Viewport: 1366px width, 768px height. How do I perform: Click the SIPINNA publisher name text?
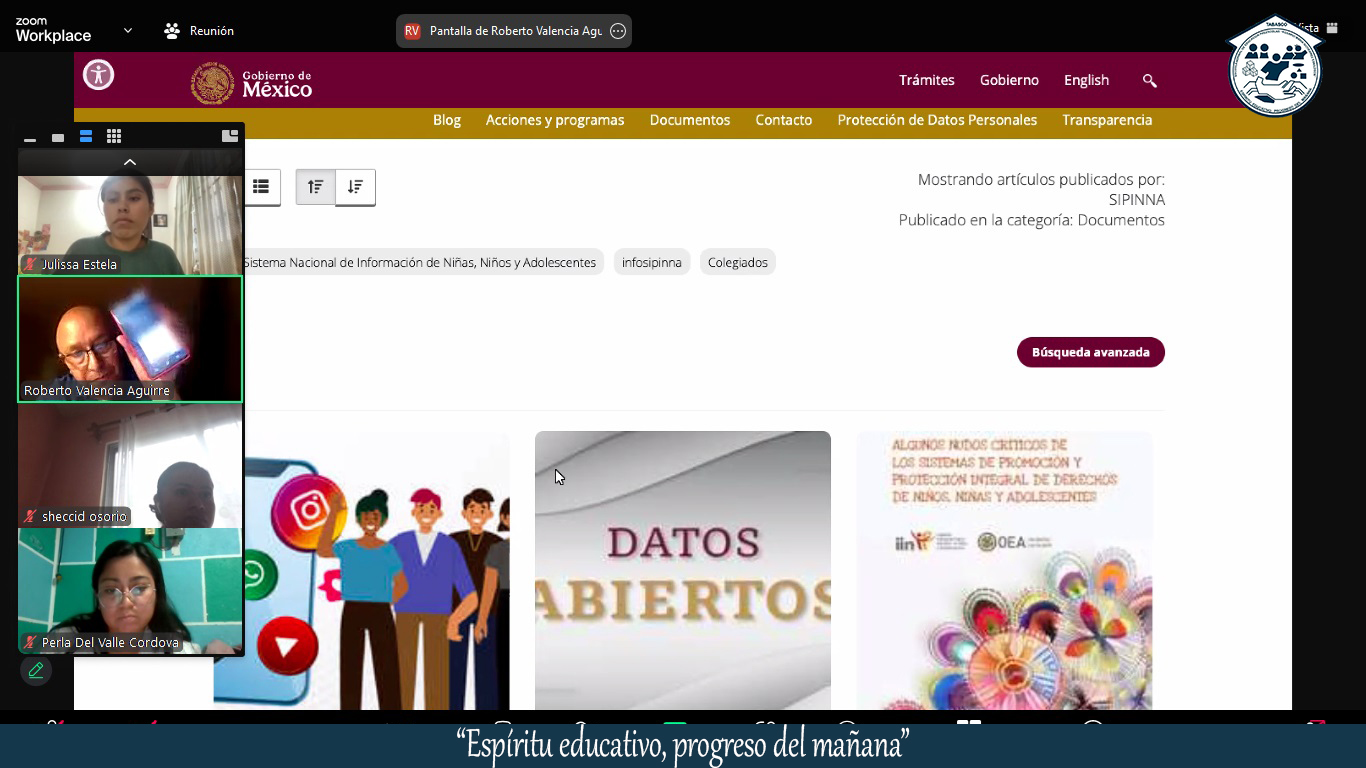(1137, 200)
